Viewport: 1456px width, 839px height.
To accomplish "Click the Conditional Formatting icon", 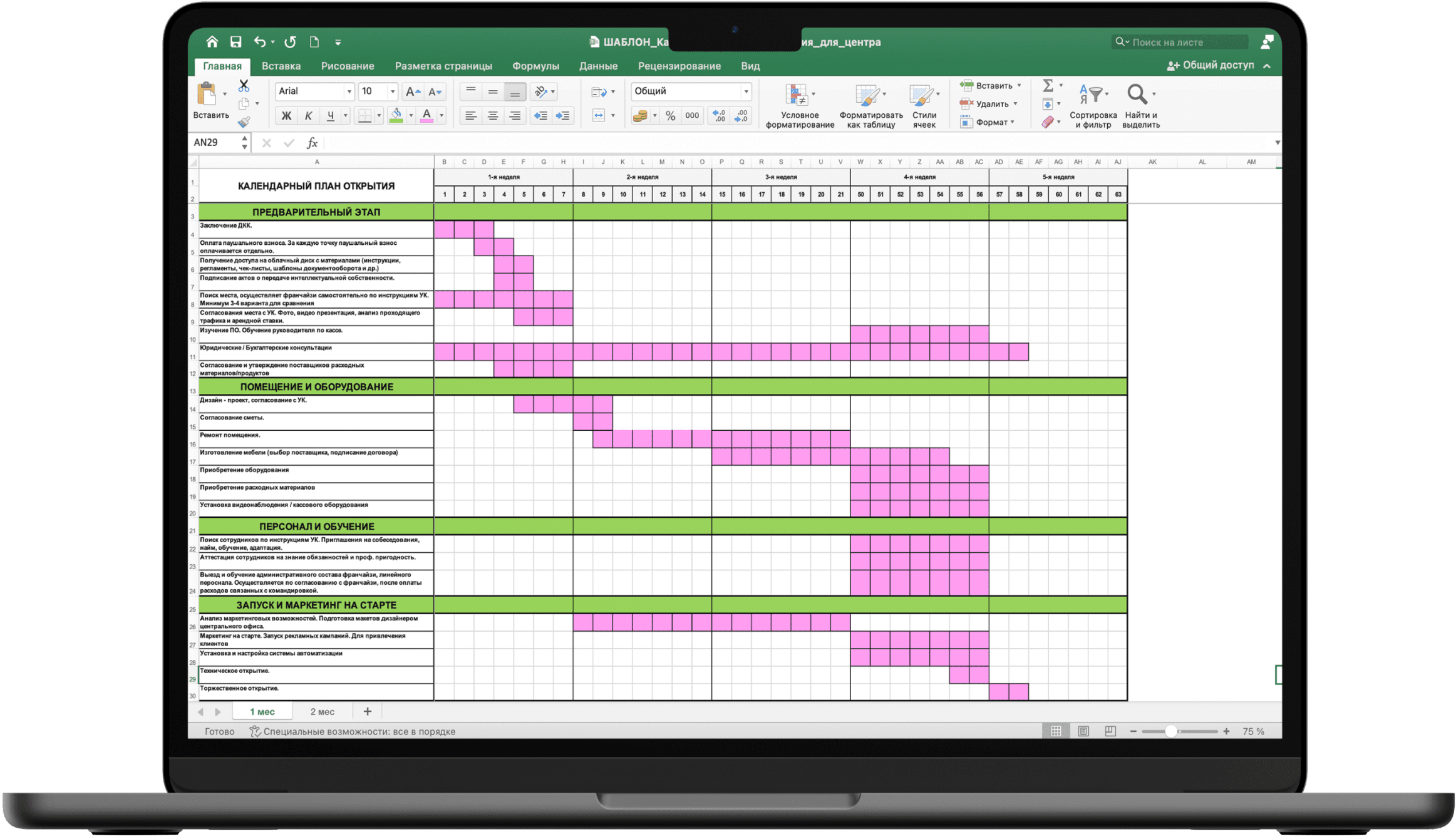I will pos(798,95).
